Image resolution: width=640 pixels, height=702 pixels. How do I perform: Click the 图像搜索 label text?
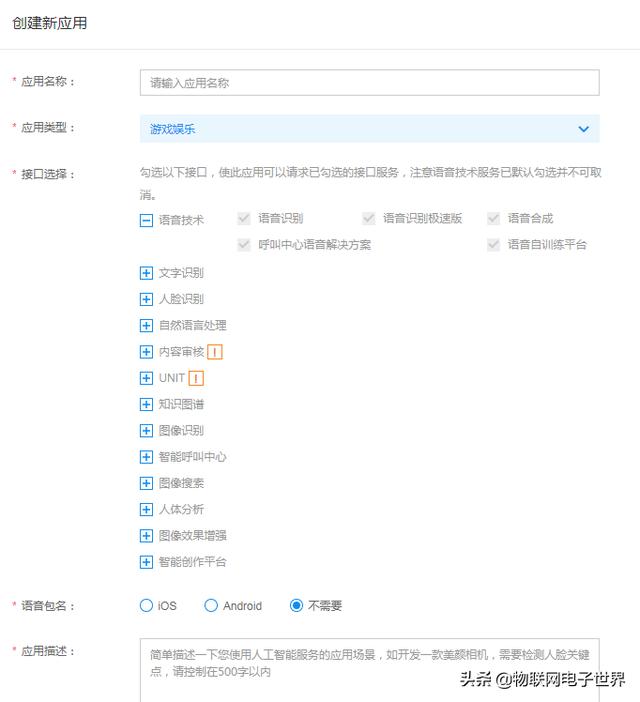tap(181, 483)
